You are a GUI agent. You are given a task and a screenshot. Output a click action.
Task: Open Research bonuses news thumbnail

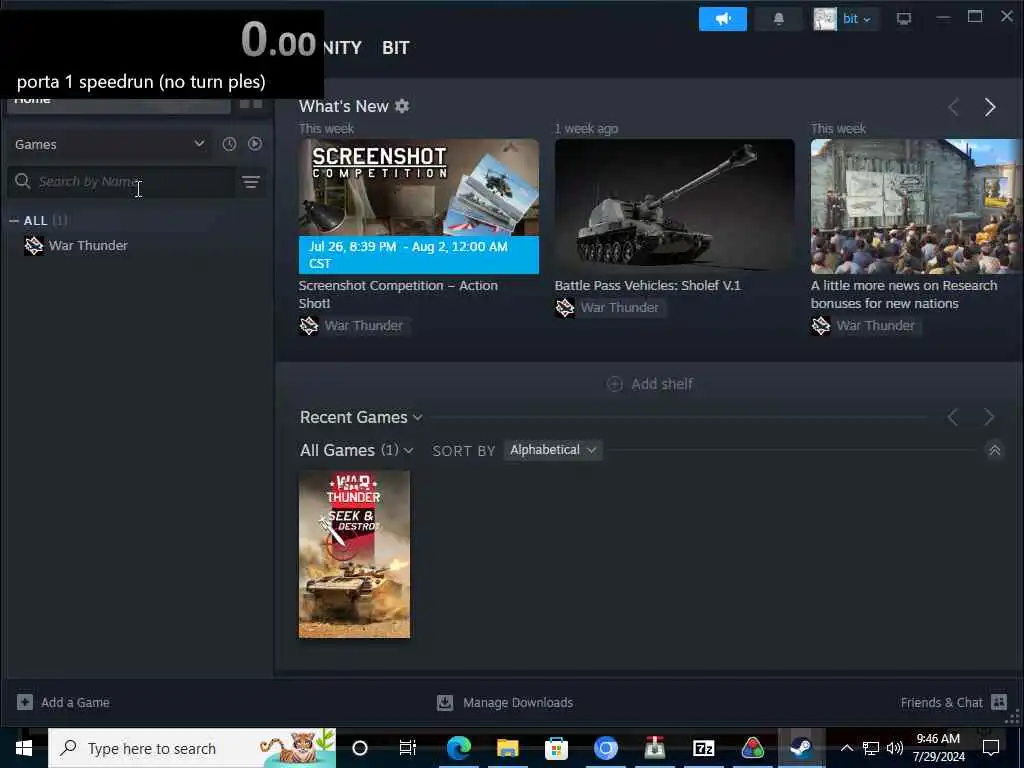(916, 206)
